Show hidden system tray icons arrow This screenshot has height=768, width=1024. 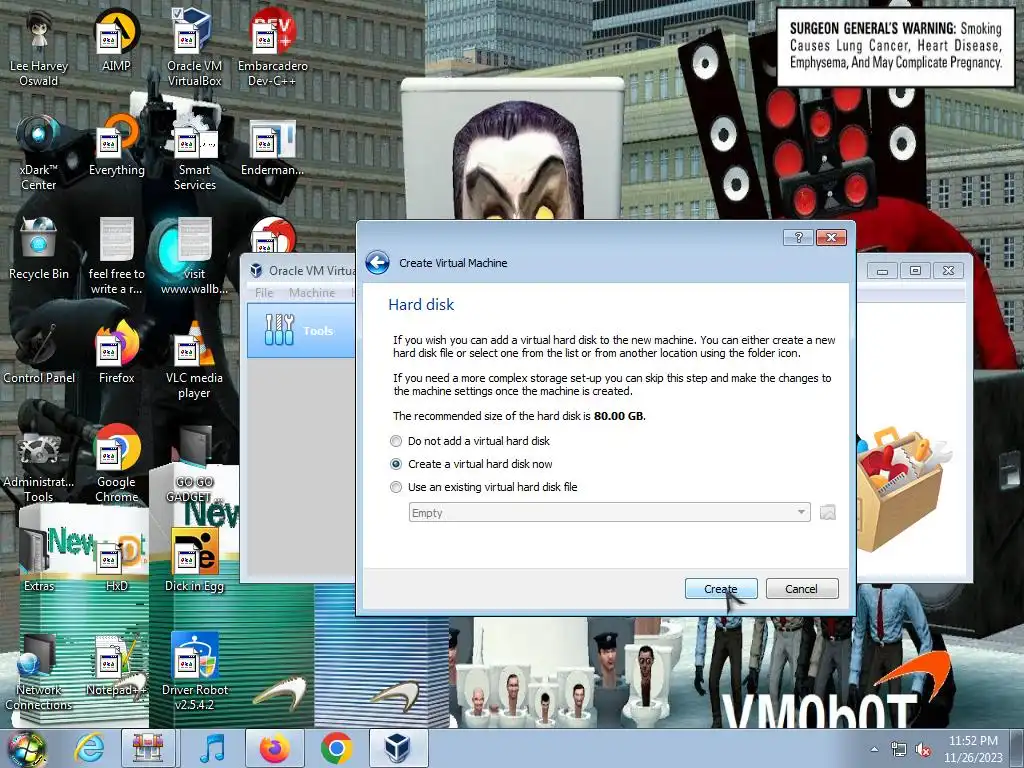[x=874, y=750]
